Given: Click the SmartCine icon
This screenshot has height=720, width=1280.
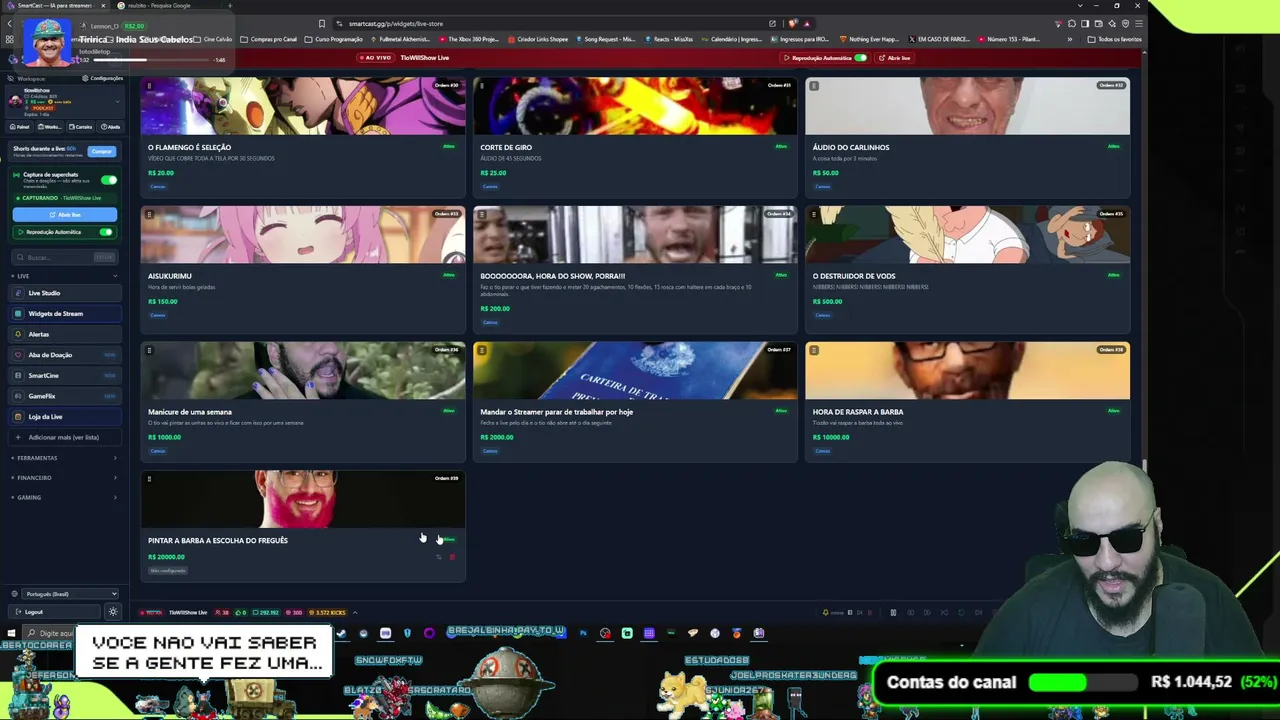Looking at the screenshot, I should pyautogui.click(x=18, y=376).
